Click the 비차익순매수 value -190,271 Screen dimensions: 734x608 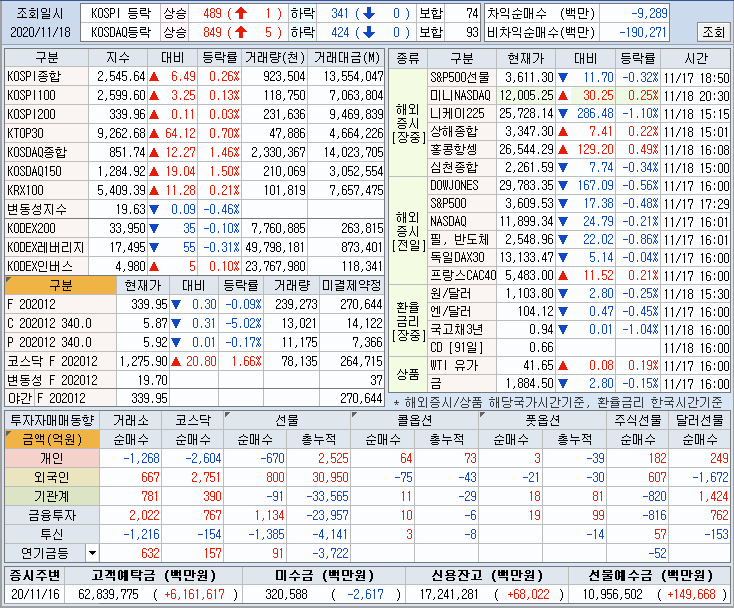coord(643,32)
